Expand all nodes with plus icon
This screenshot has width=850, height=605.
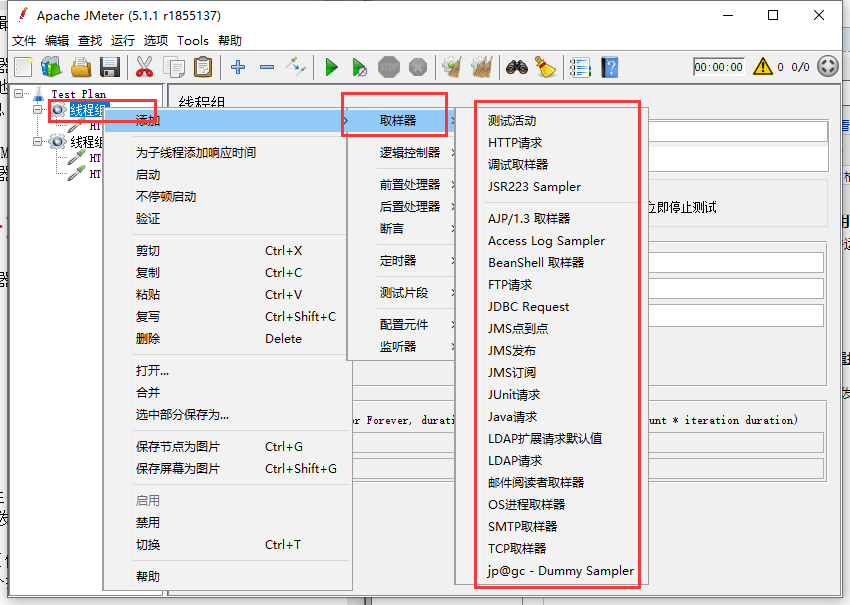[237, 67]
